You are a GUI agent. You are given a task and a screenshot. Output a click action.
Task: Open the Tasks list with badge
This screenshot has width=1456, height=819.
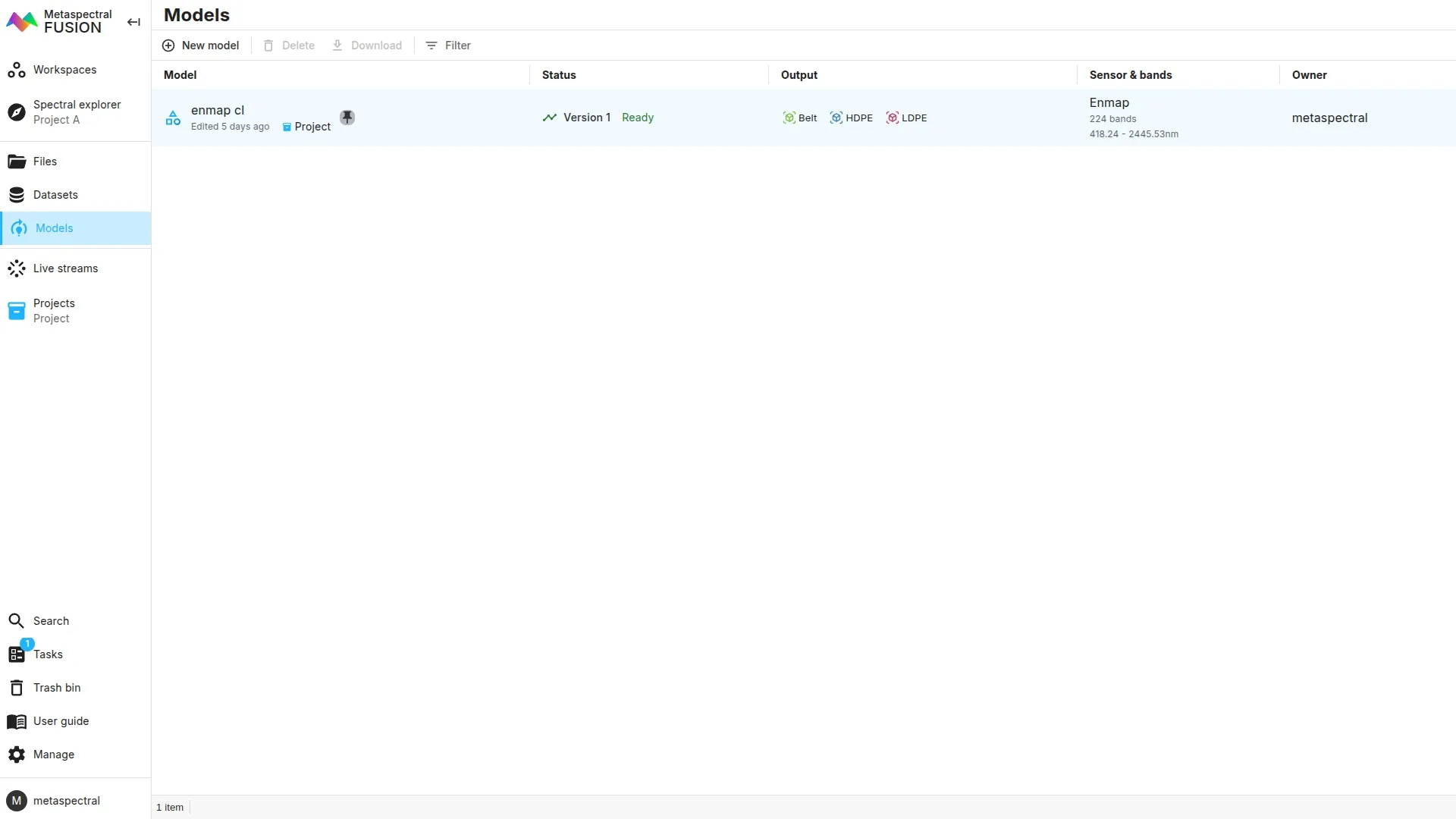[47, 654]
